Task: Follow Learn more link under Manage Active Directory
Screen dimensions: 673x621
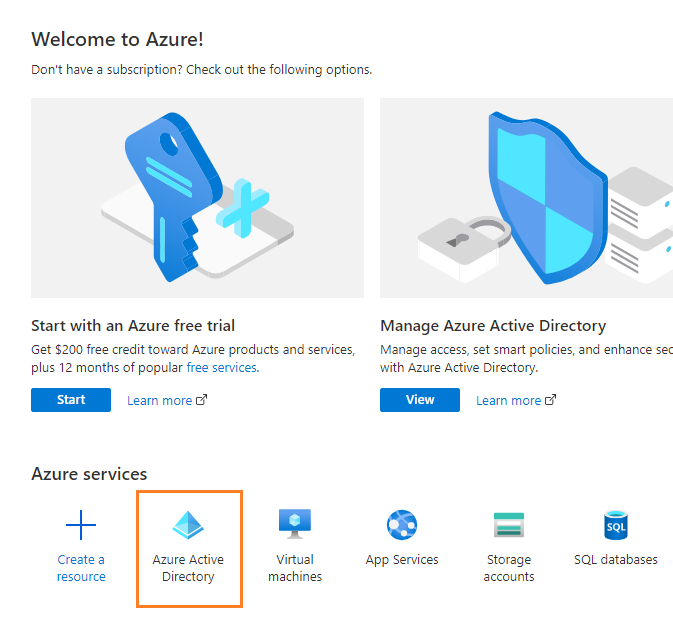Action: click(508, 400)
